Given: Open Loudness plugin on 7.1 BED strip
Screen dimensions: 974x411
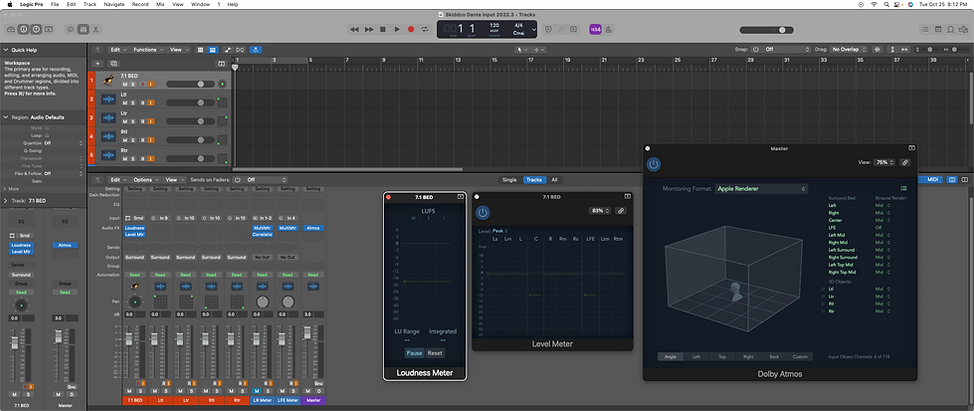Looking at the screenshot, I should coord(134,228).
